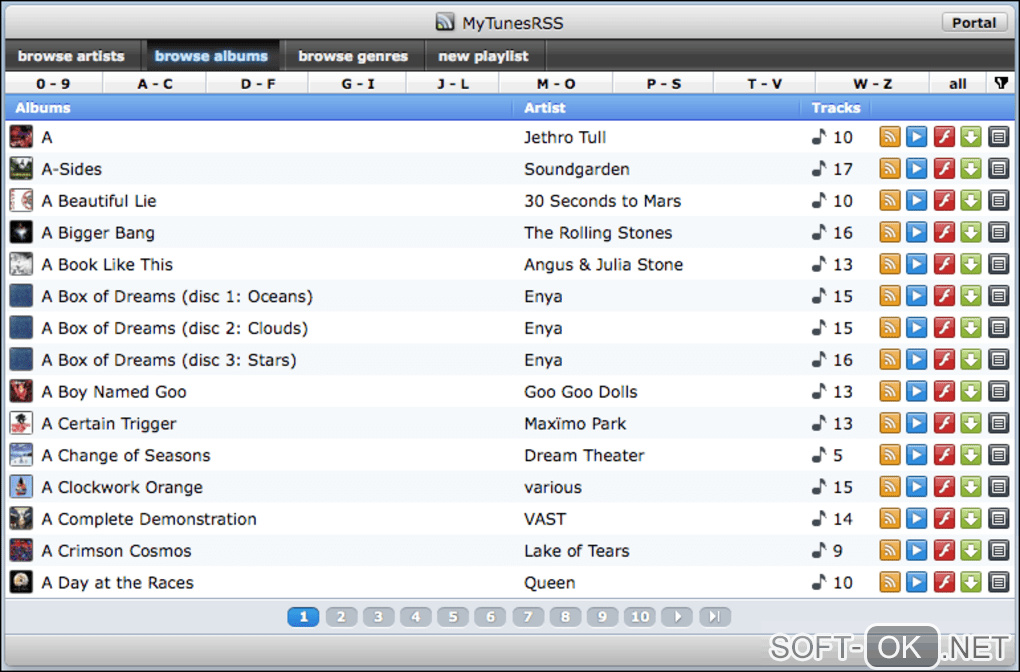Viewport: 1020px width, 672px height.
Task: Download the A Day at the Races album
Action: point(971,582)
